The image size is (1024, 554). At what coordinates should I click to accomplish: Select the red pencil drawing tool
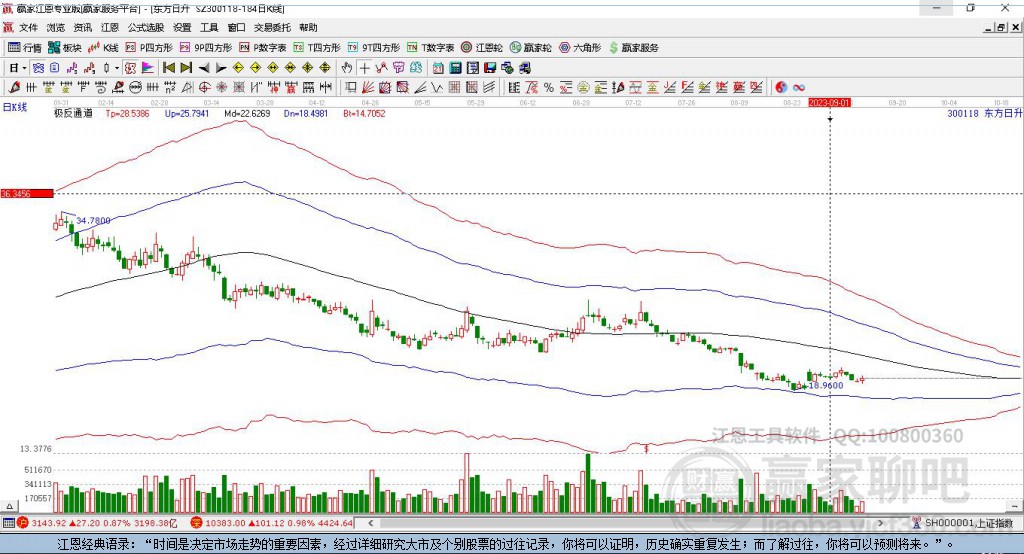click(x=14, y=87)
